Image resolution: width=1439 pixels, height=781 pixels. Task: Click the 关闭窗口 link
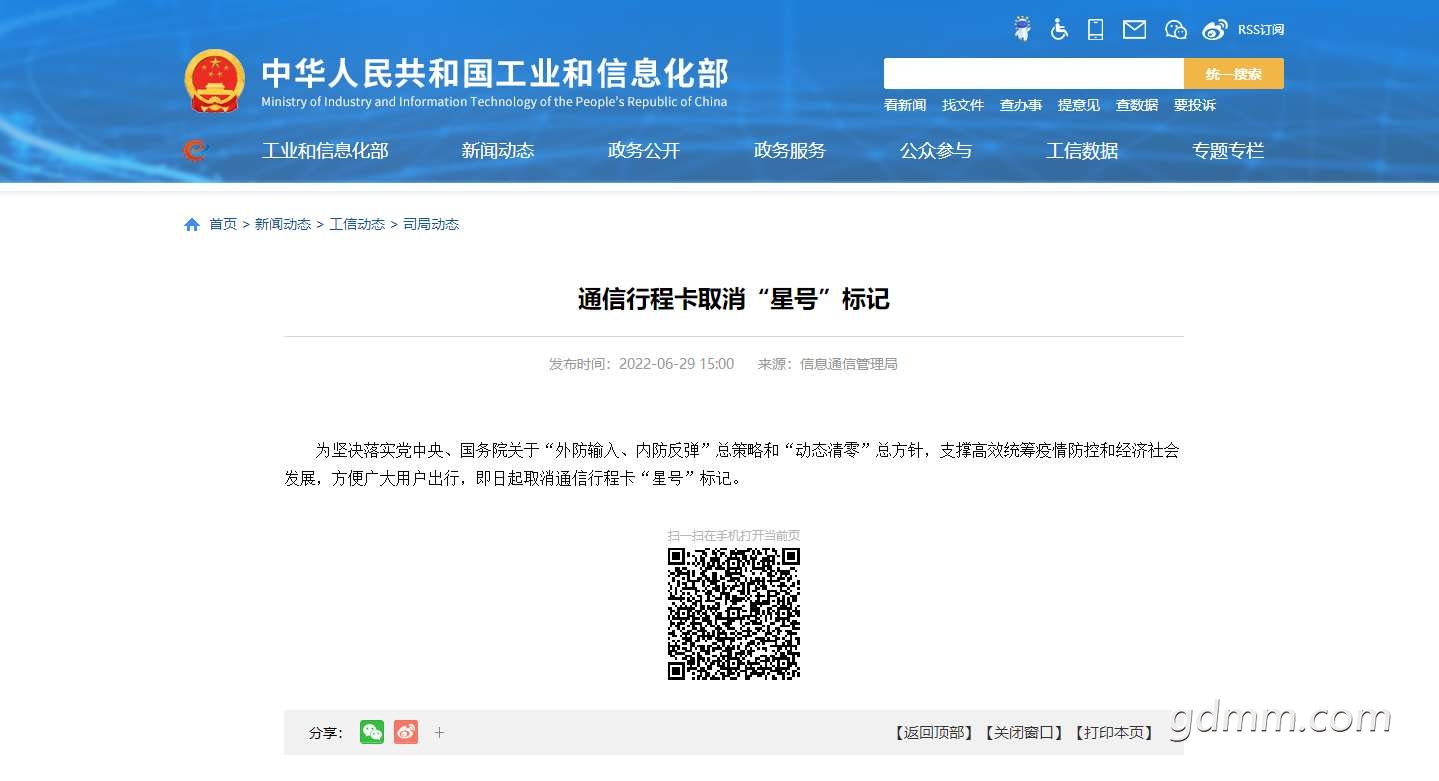tap(1024, 733)
